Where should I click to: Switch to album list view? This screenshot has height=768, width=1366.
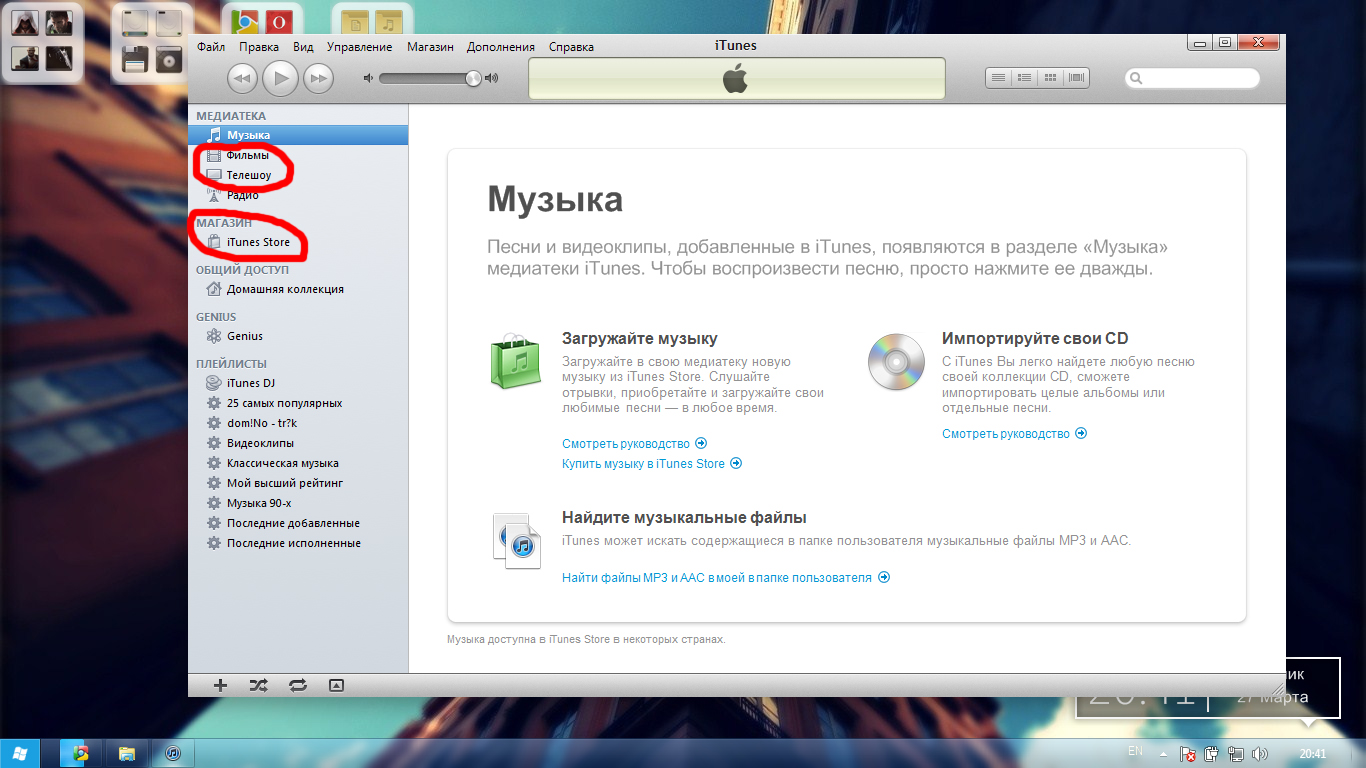click(x=1024, y=78)
